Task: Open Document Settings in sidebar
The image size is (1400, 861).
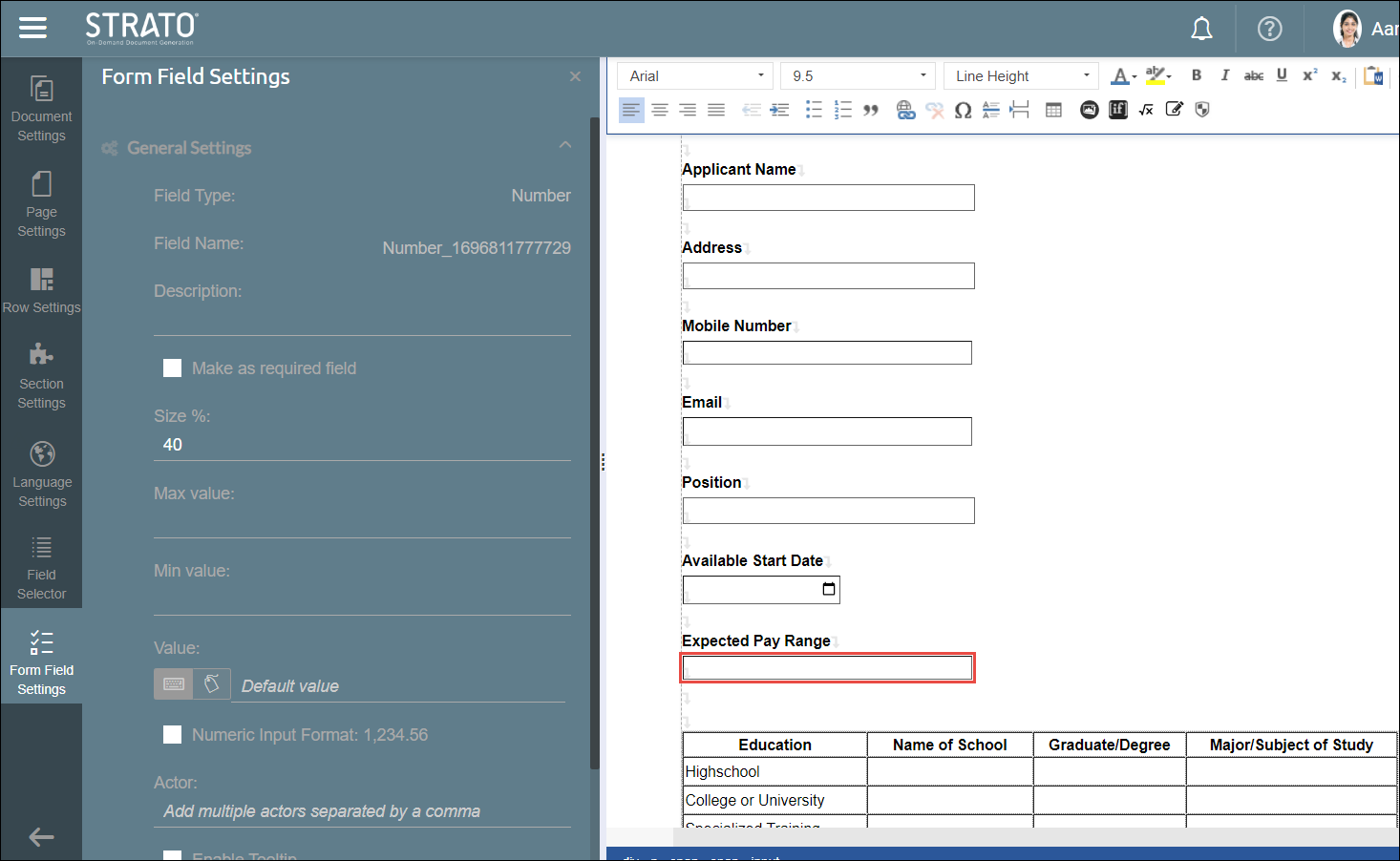Action: 41,108
